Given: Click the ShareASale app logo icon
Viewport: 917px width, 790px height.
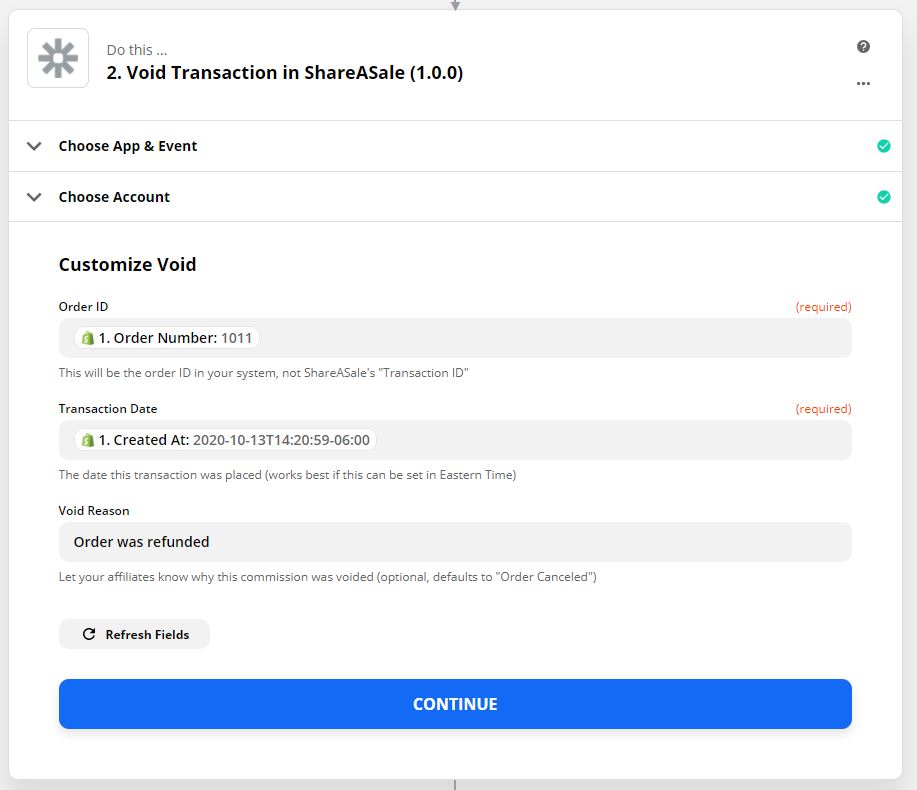Looking at the screenshot, I should click(x=58, y=58).
